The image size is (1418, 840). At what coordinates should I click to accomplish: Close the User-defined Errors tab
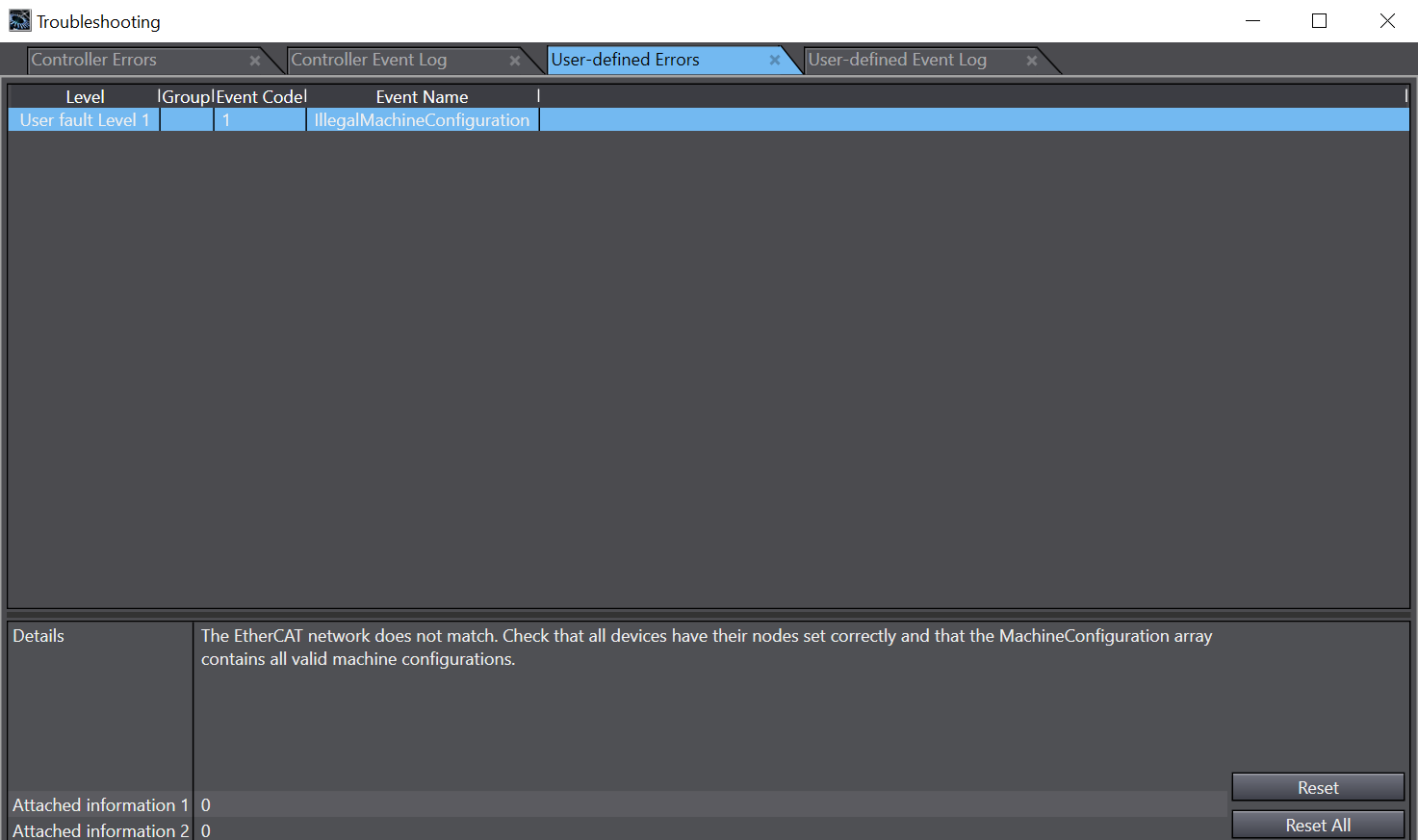[775, 61]
